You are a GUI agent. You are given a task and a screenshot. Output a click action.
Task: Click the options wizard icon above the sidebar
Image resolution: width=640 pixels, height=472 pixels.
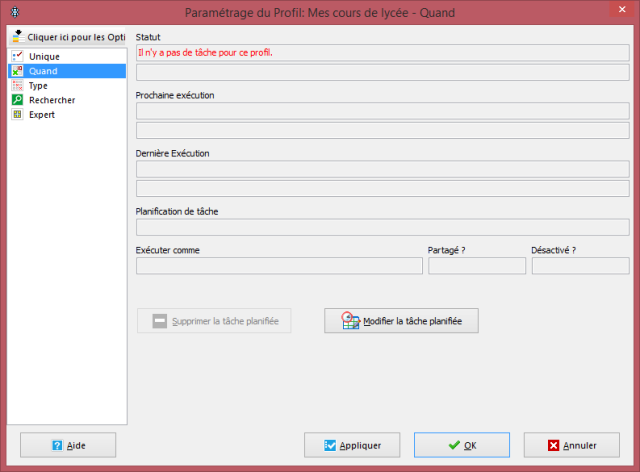tap(17, 35)
